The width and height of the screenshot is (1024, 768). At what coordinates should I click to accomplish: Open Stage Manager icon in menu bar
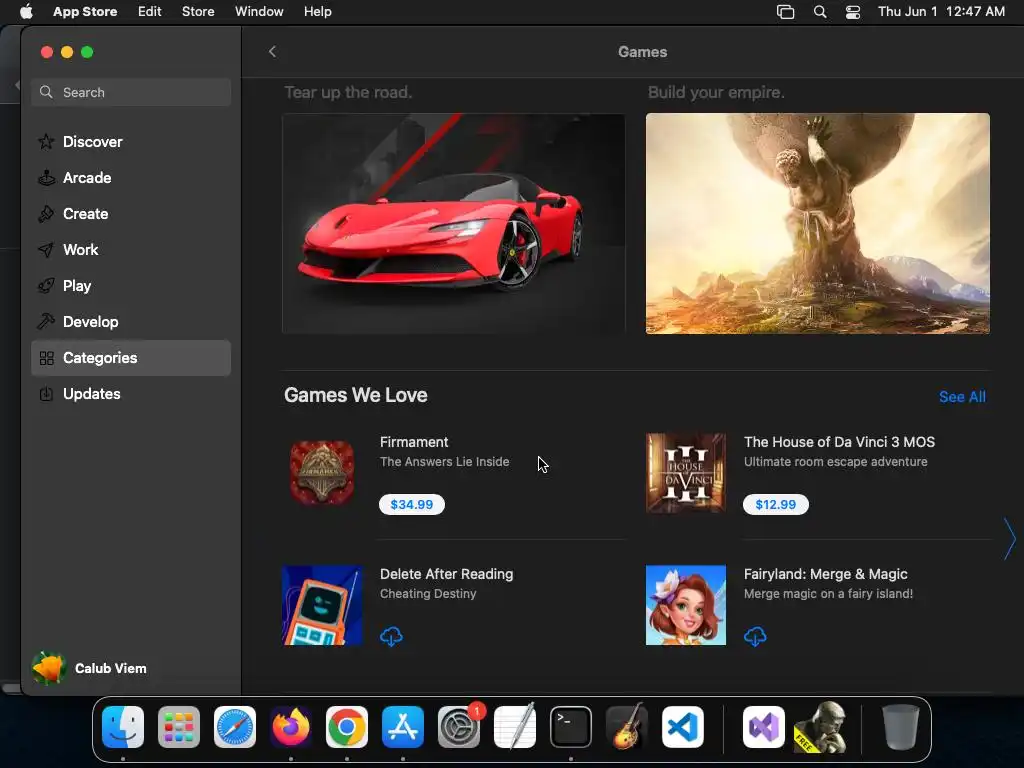(786, 12)
